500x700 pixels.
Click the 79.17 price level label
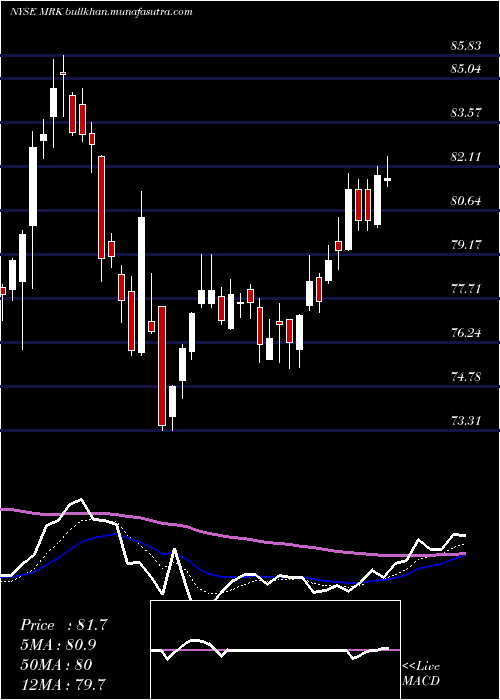467,245
